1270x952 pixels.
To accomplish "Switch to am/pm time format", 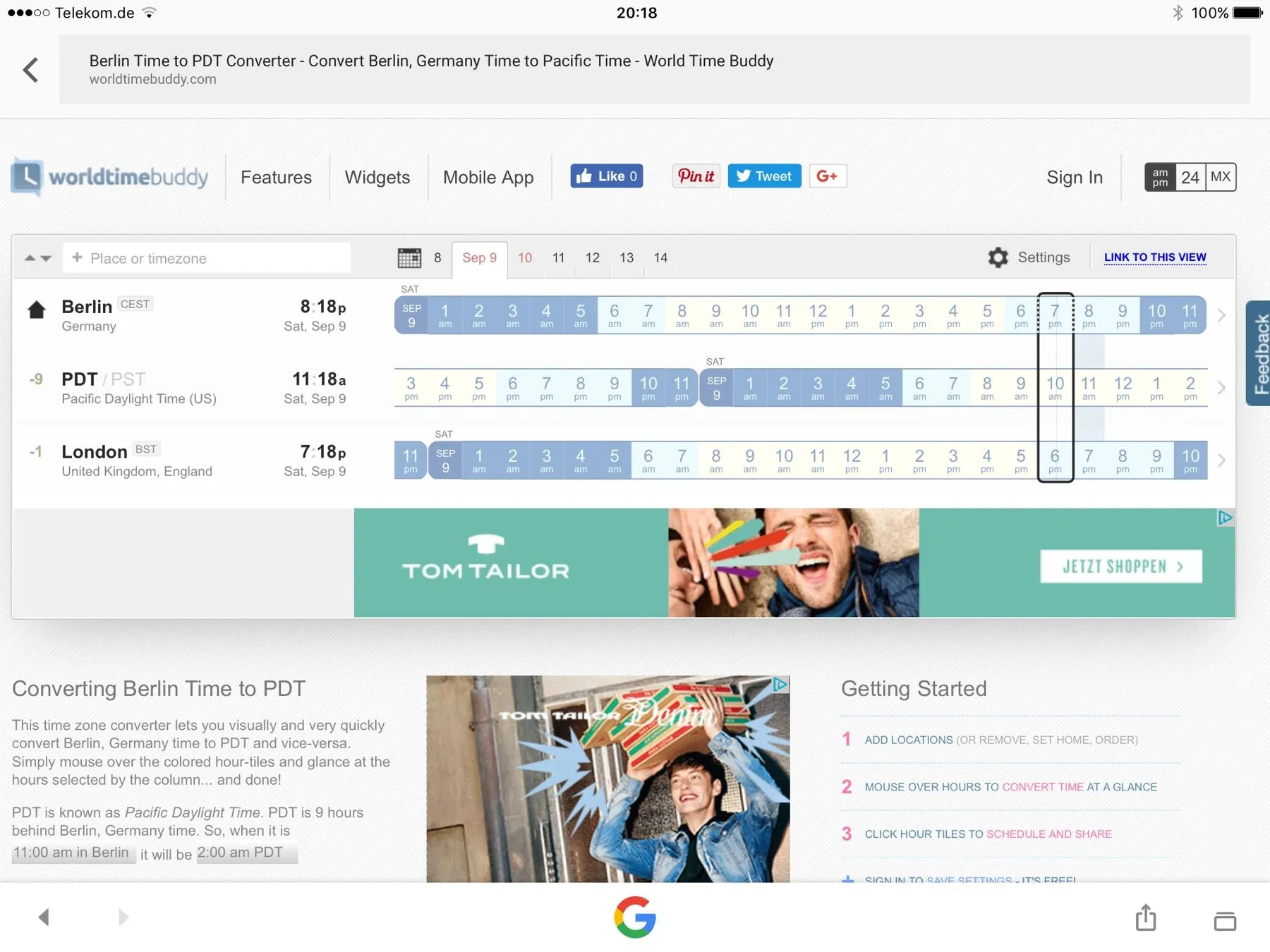I will tap(1160, 177).
